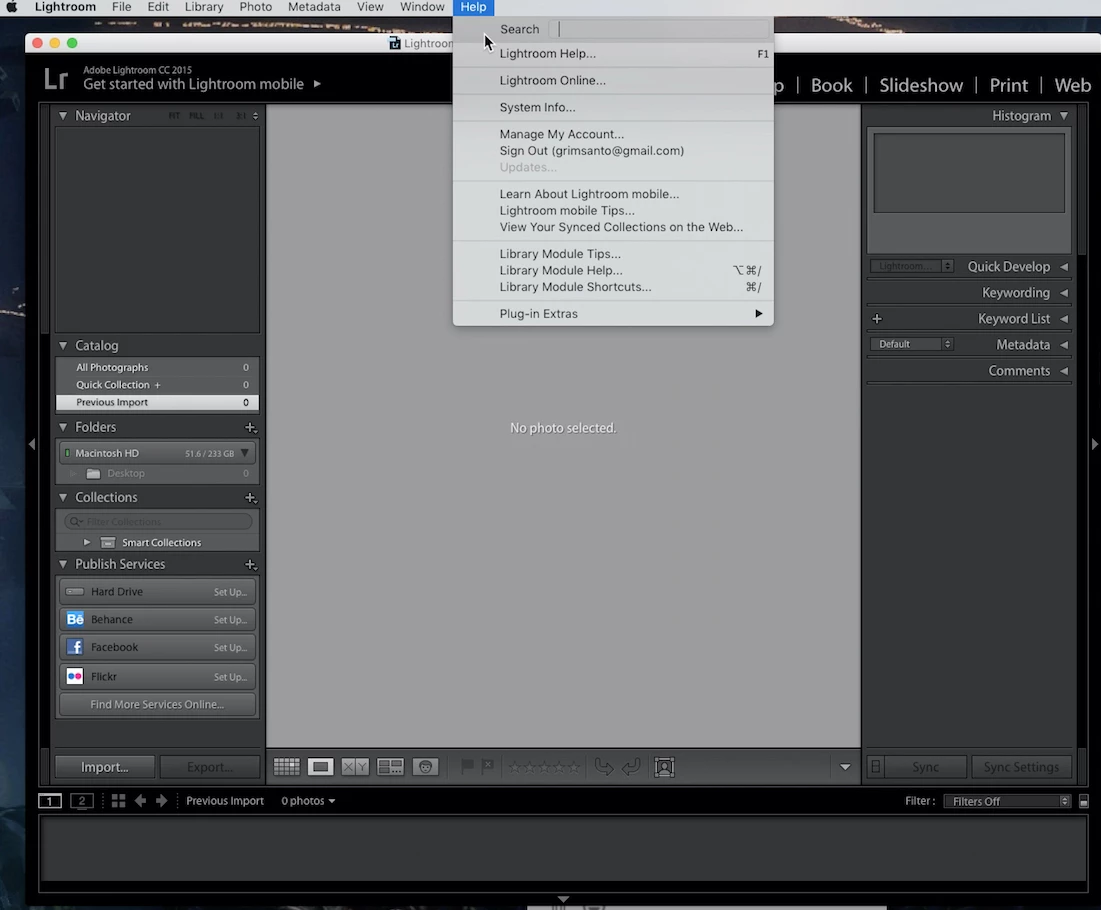The width and height of the screenshot is (1101, 910).
Task: Click Behance service icon
Action: pos(75,619)
